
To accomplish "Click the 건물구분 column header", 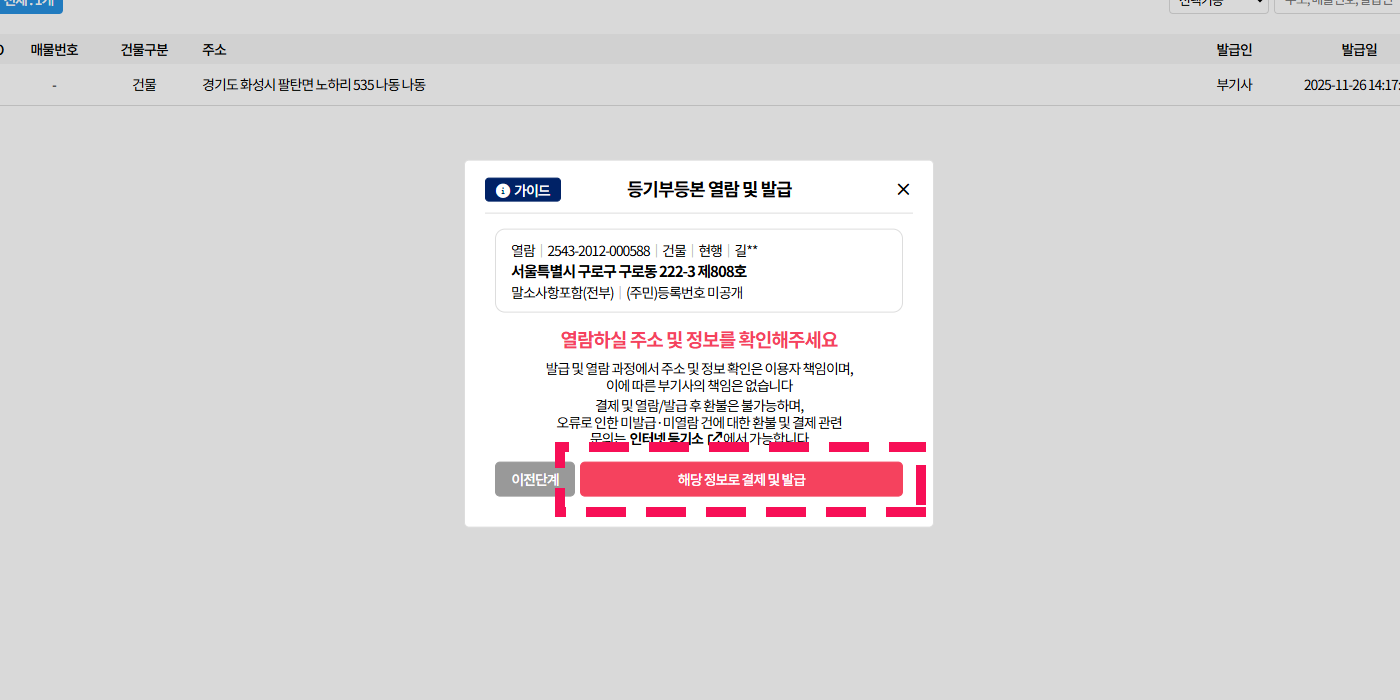I will 144,50.
